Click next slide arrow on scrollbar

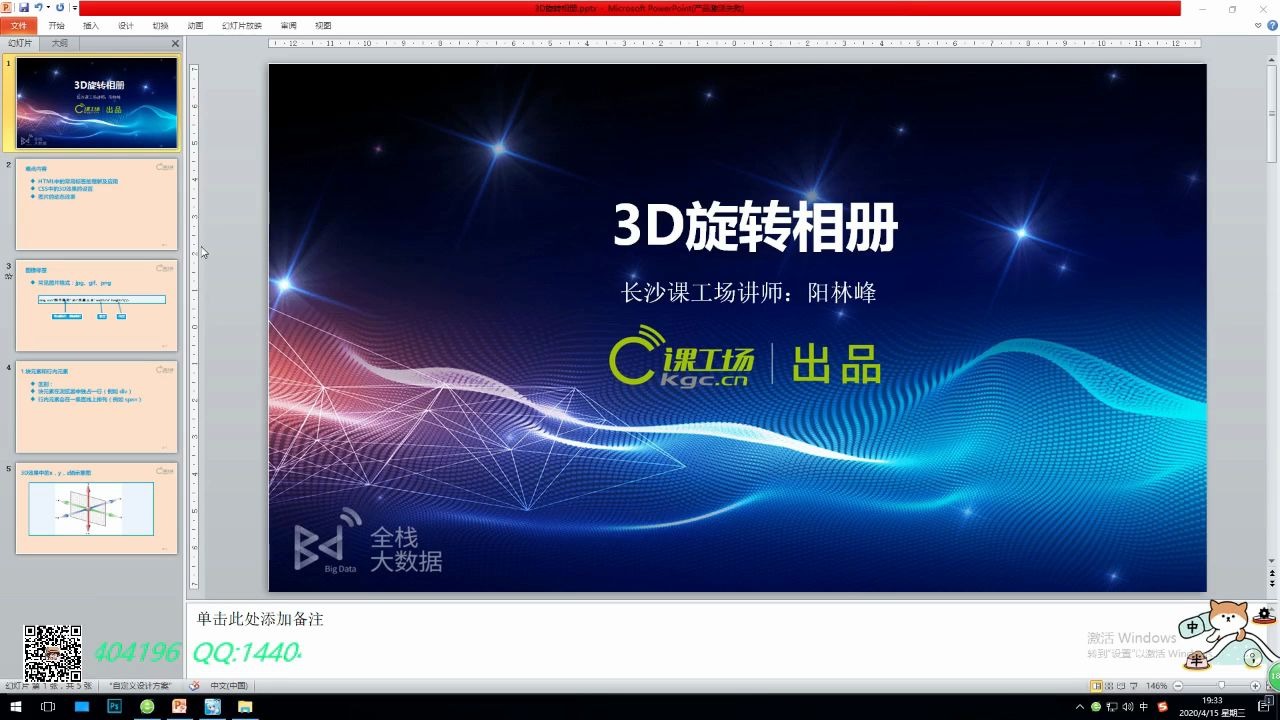click(1272, 584)
